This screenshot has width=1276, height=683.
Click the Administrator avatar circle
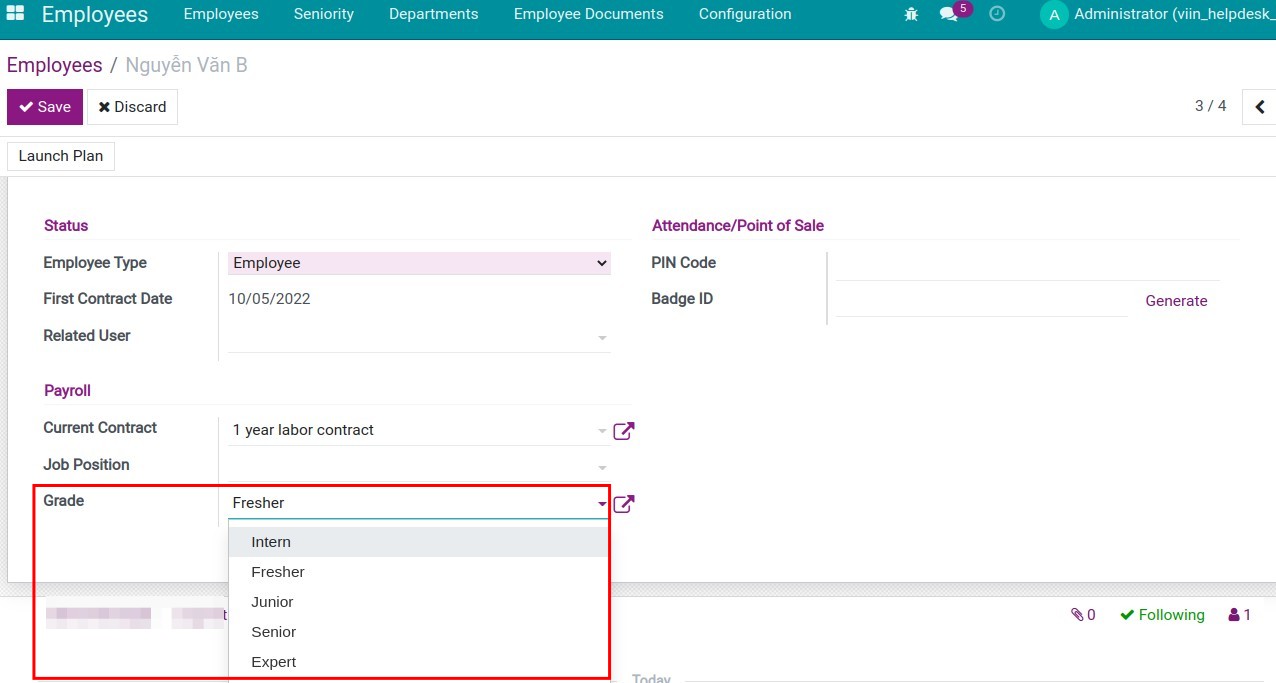click(x=1053, y=16)
